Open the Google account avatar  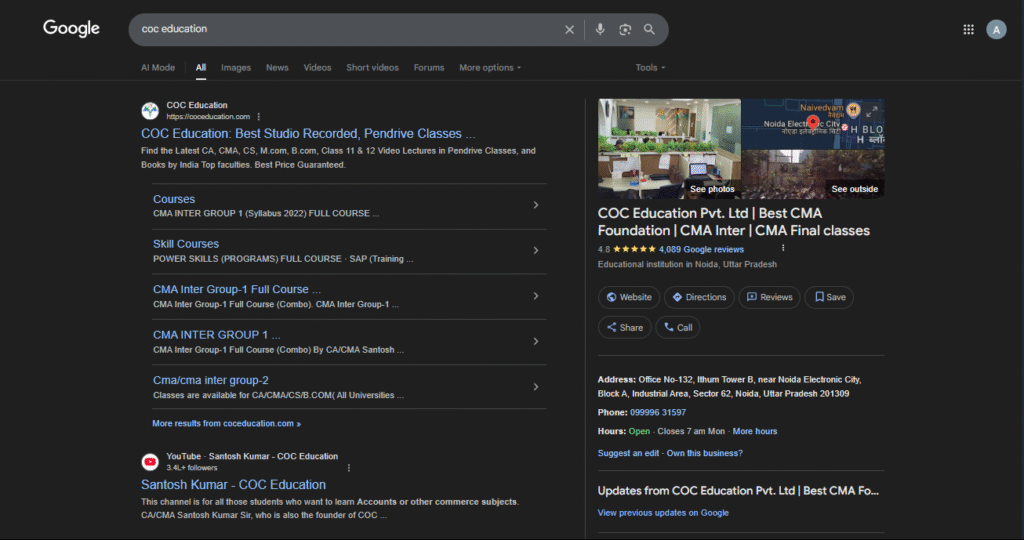[x=996, y=30]
